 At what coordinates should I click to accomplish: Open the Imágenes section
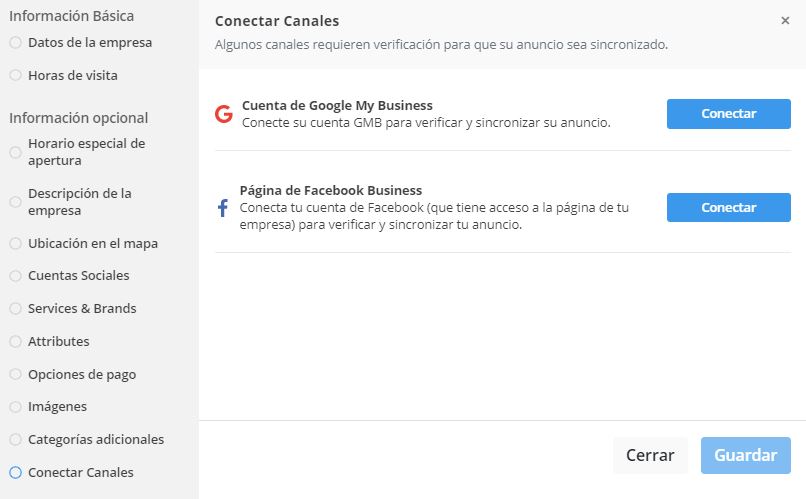click(57, 407)
